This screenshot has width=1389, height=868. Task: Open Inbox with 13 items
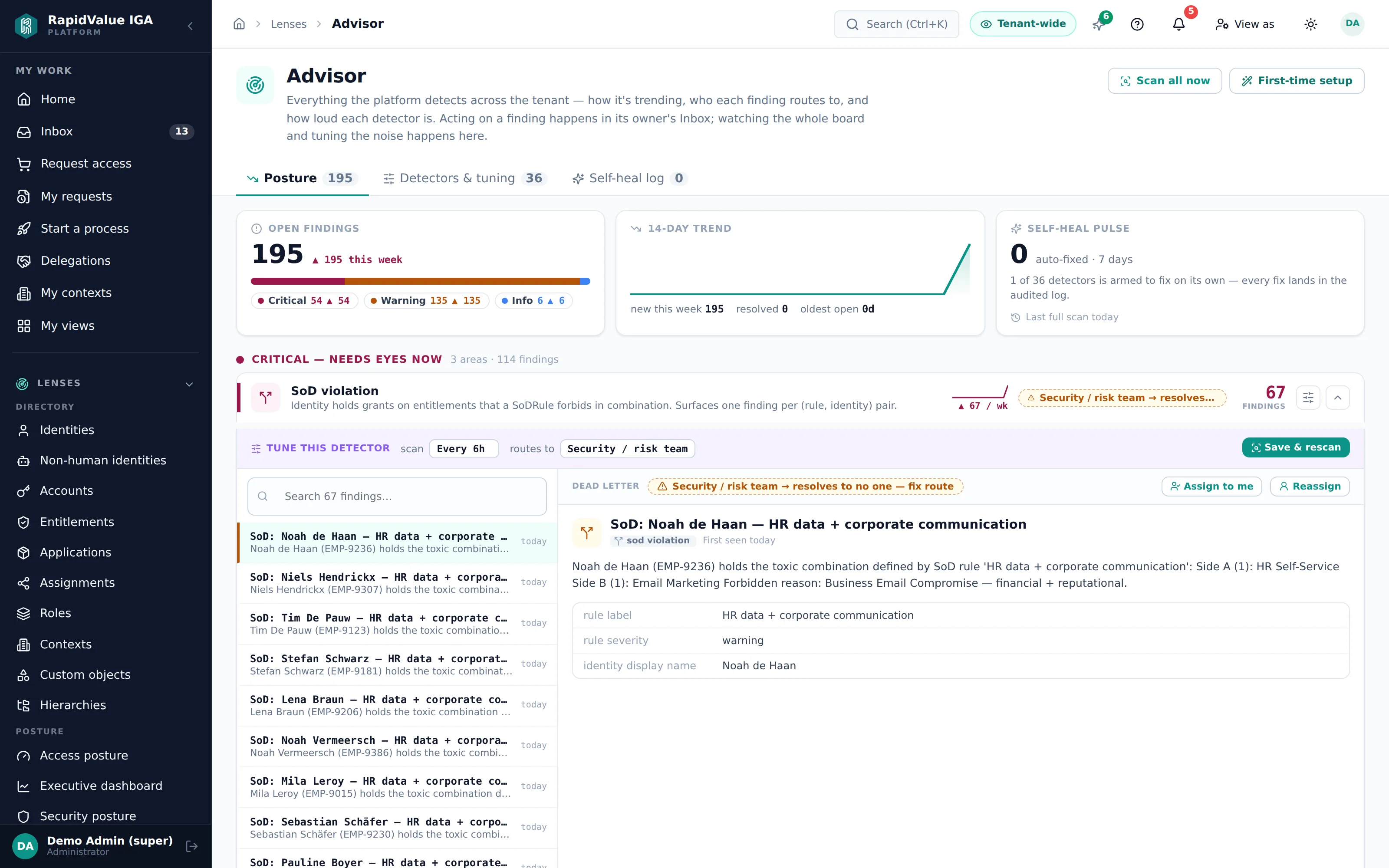[x=105, y=132]
